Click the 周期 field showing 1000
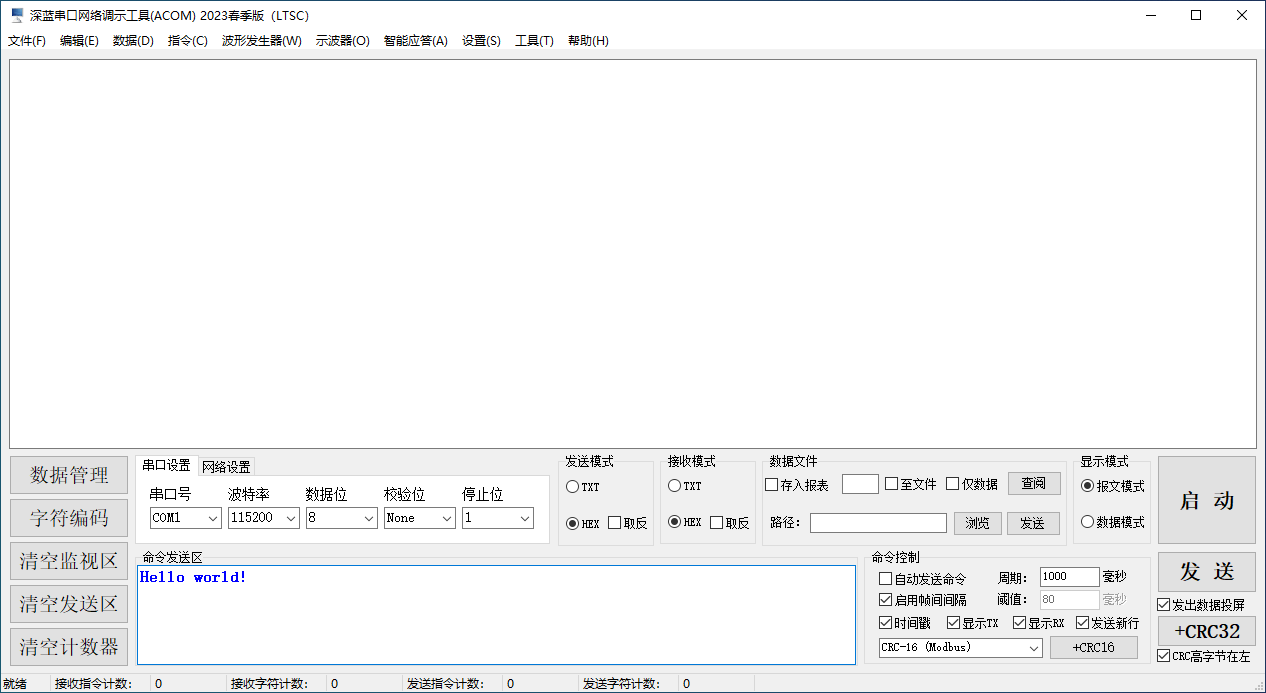 coord(1069,577)
